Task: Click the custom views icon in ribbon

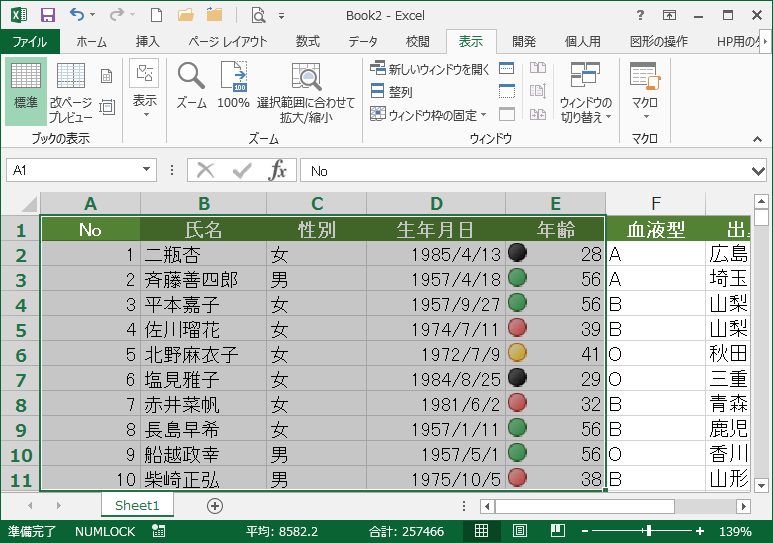Action: (x=106, y=107)
